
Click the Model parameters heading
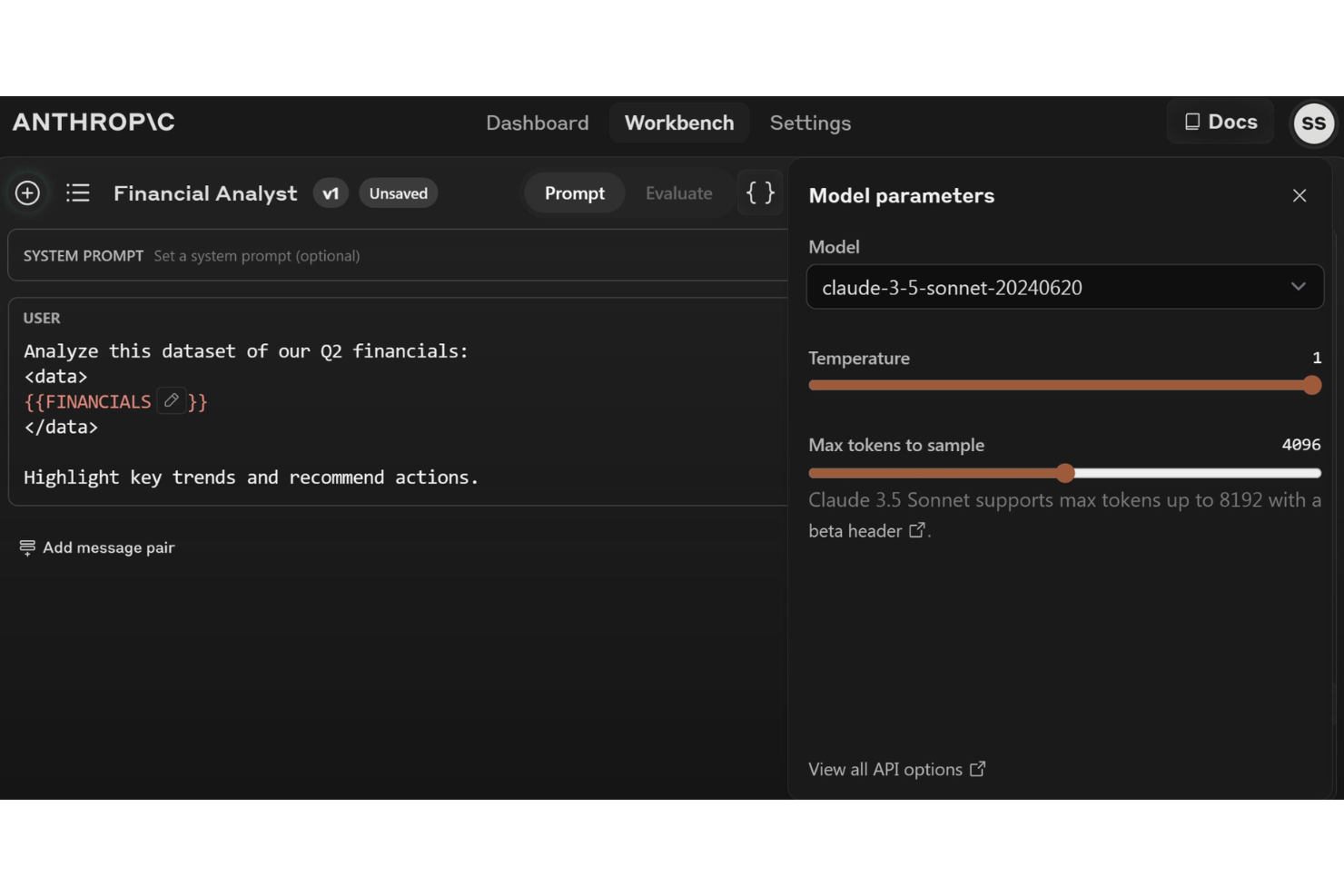(902, 195)
